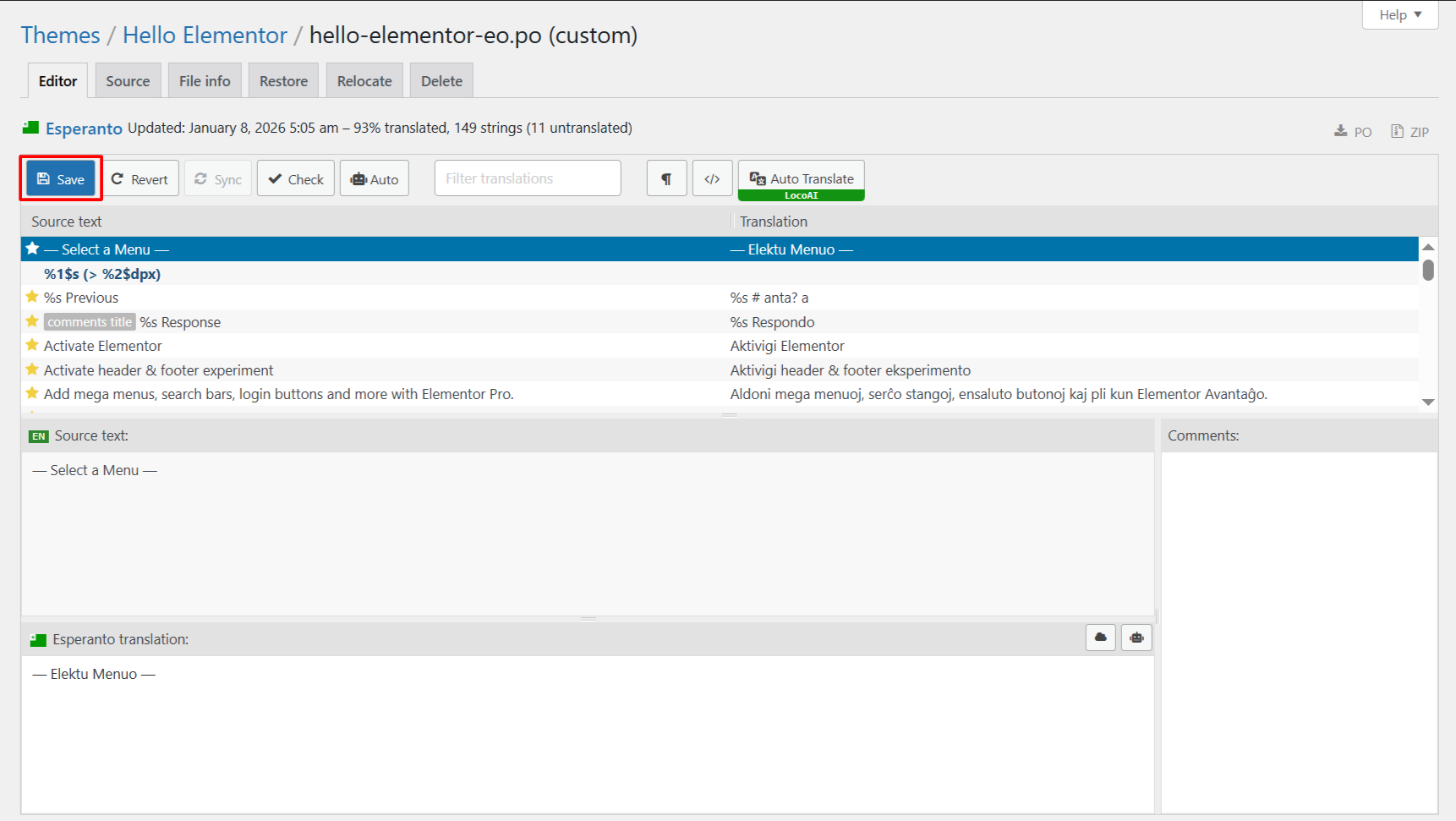This screenshot has height=821, width=1456.
Task: Revert changes with the Revert button
Action: point(140,179)
